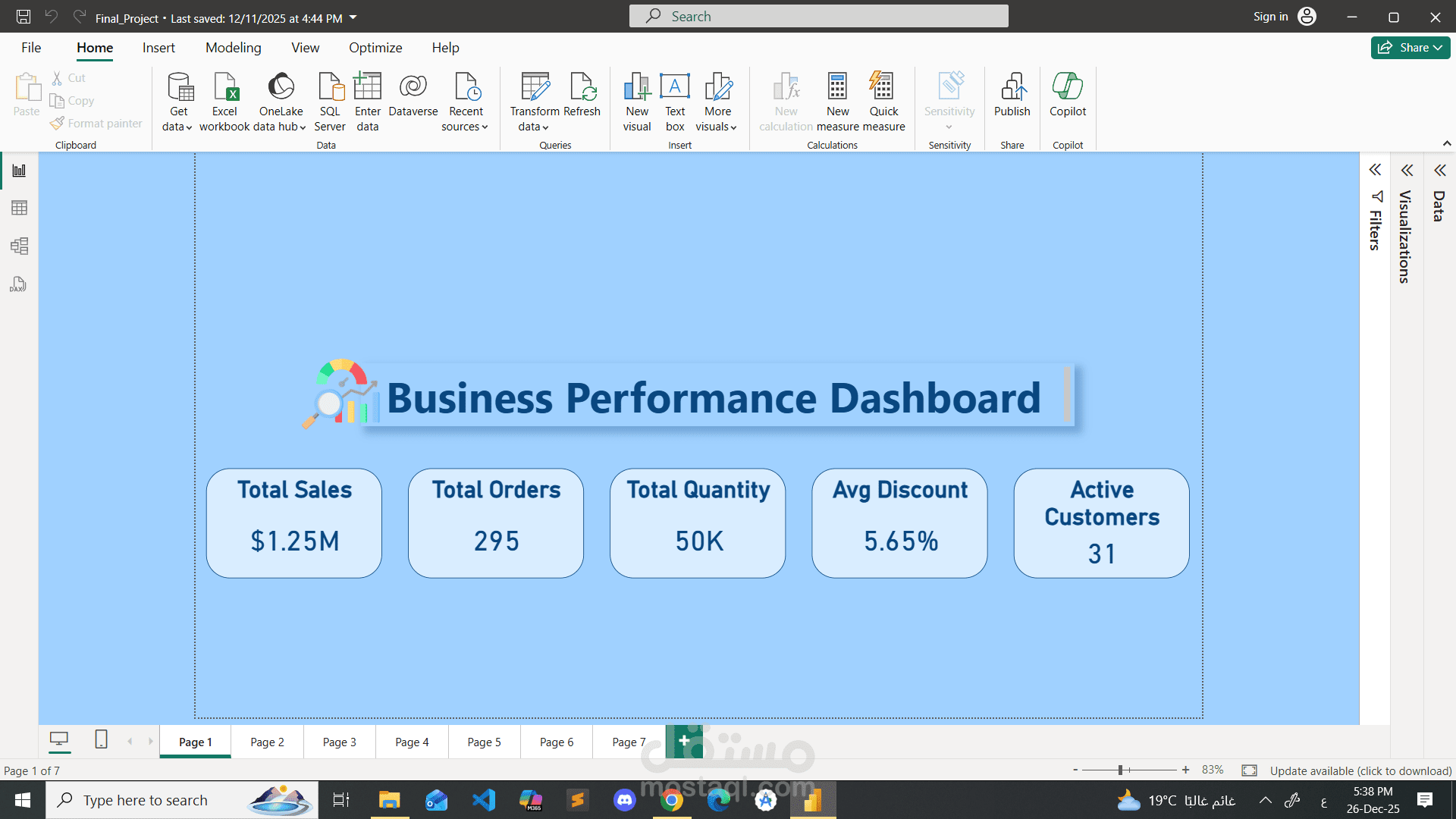The image size is (1456, 819).
Task: Adjust the zoom level slider
Action: click(1120, 770)
